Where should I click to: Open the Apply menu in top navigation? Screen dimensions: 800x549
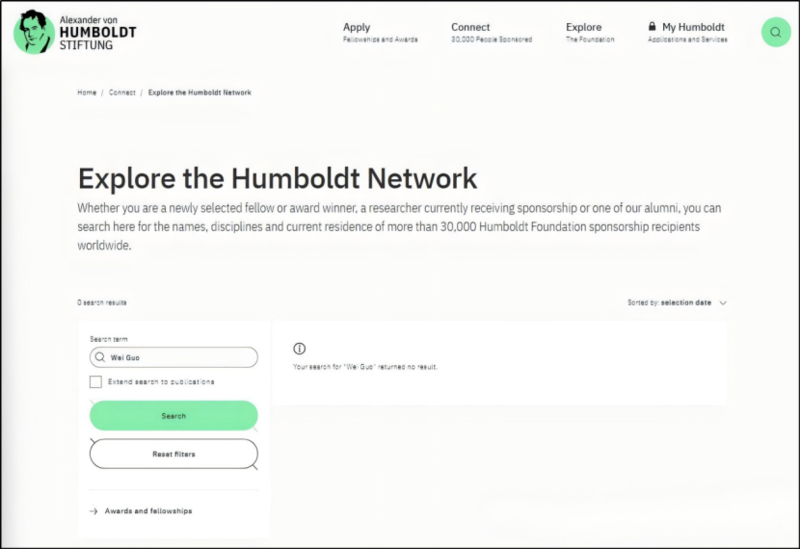coord(357,27)
